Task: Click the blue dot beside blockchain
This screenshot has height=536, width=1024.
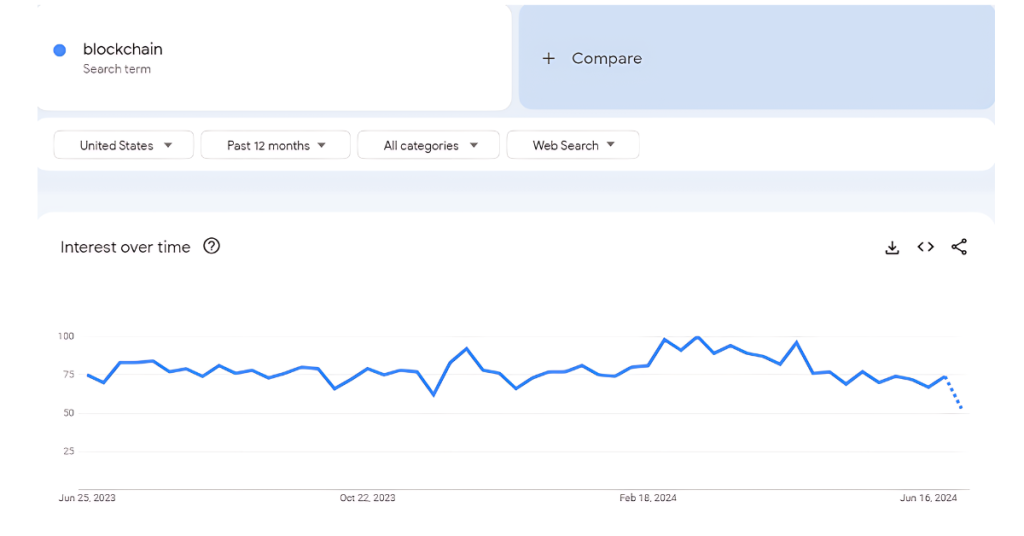Action: (60, 50)
